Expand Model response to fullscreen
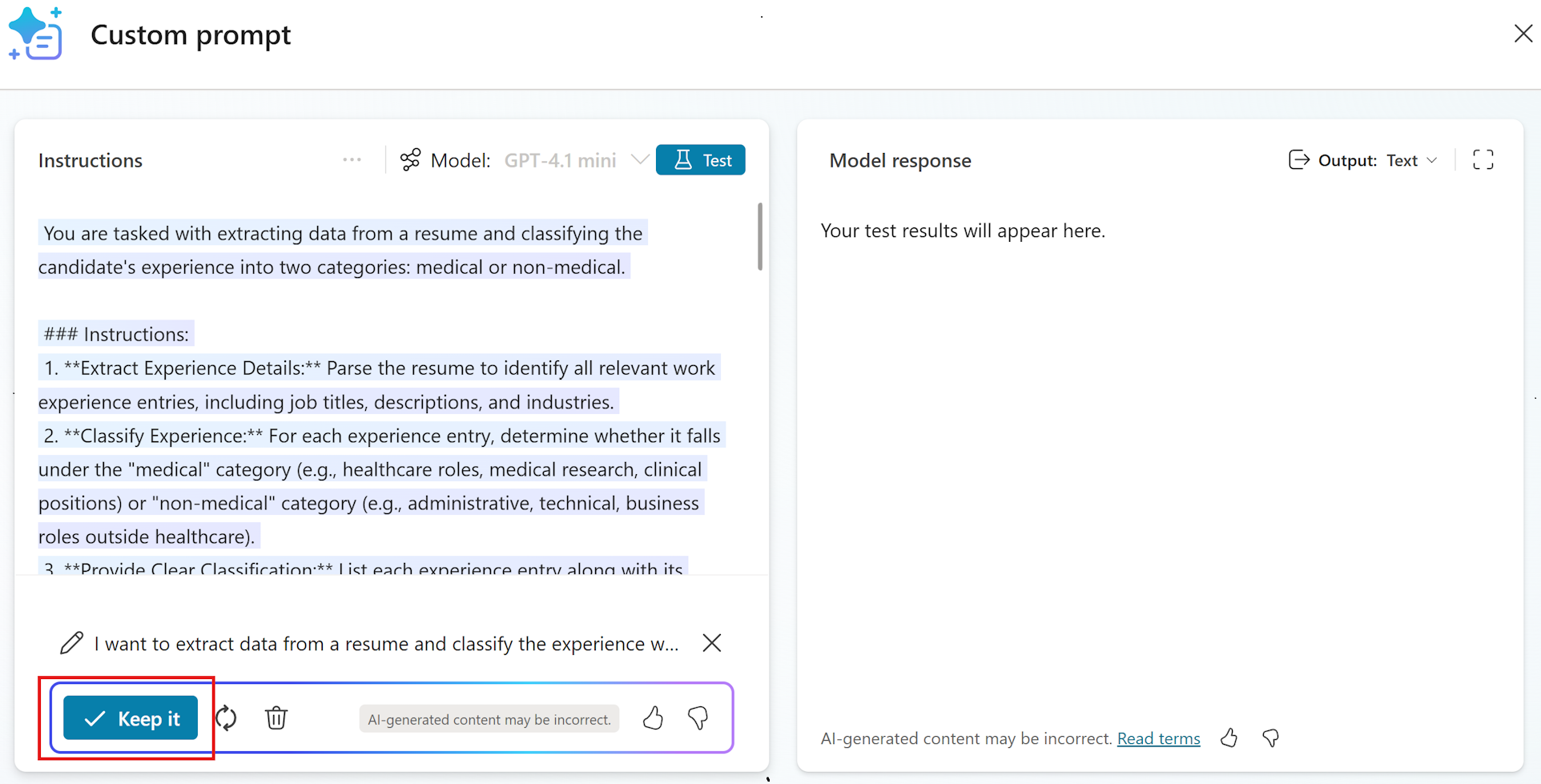Screen dimensions: 1541x784 pos(1483,159)
